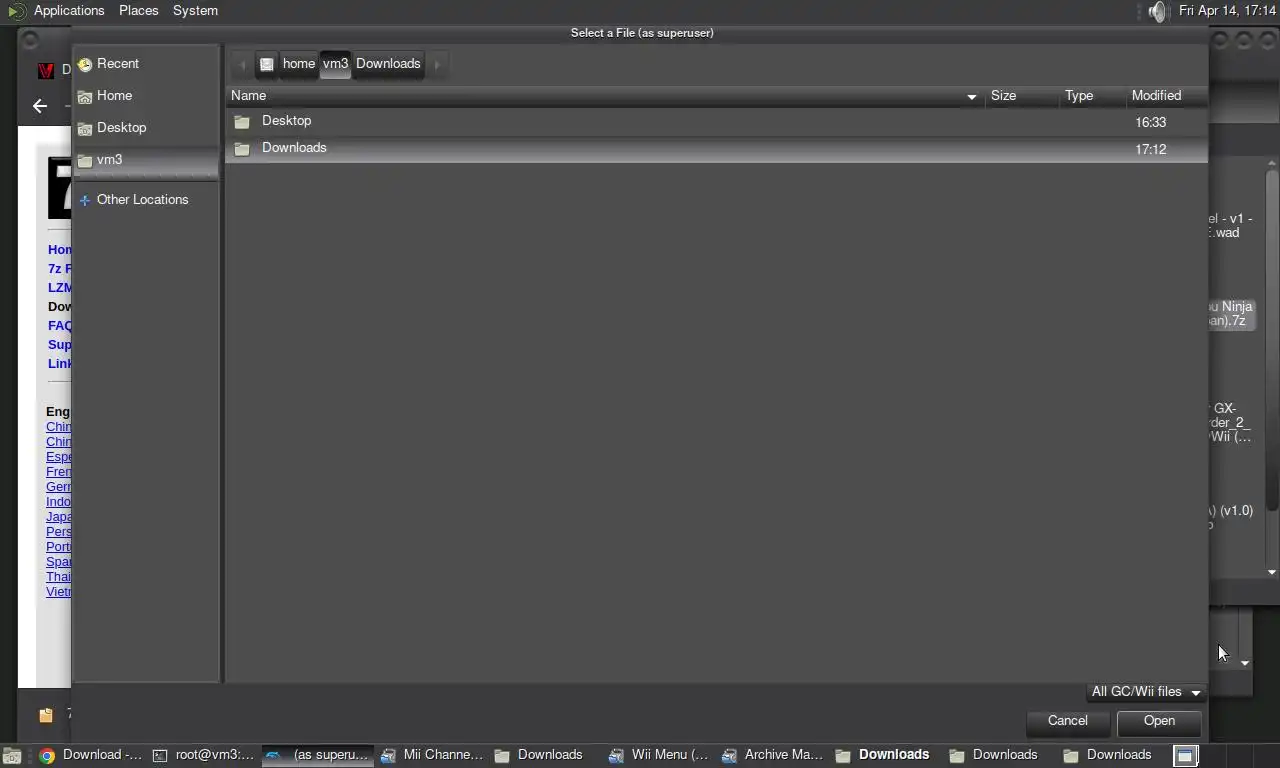Sort by the Size column header
1280x768 pixels.
(x=1022, y=96)
